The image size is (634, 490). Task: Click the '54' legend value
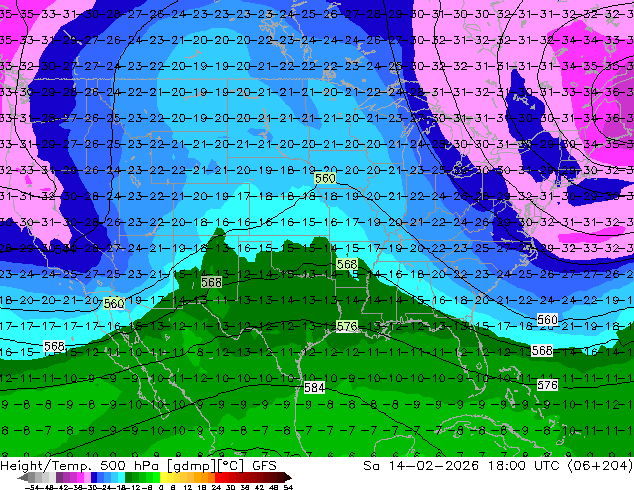[288, 487]
